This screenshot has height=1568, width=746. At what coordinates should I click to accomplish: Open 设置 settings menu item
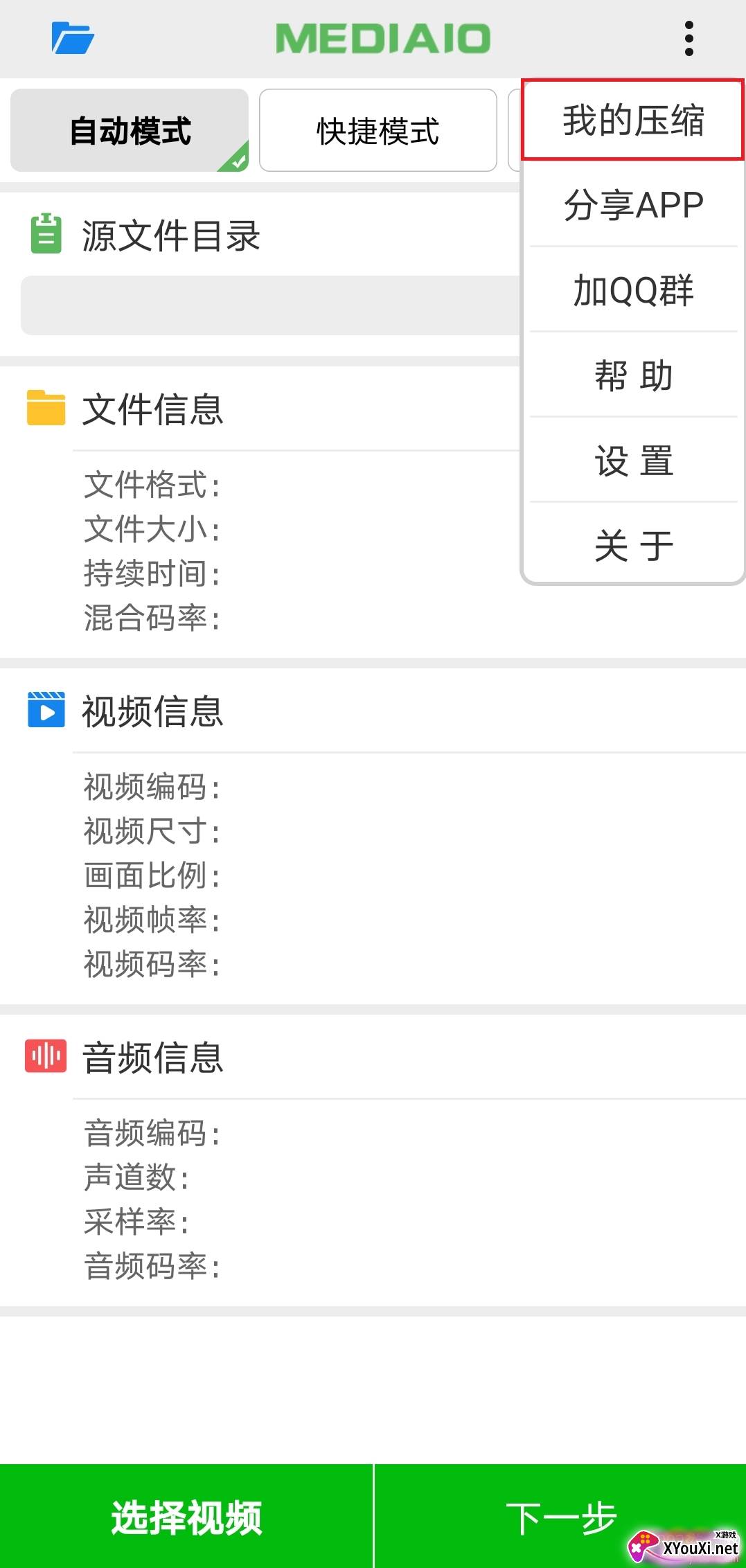pyautogui.click(x=633, y=461)
